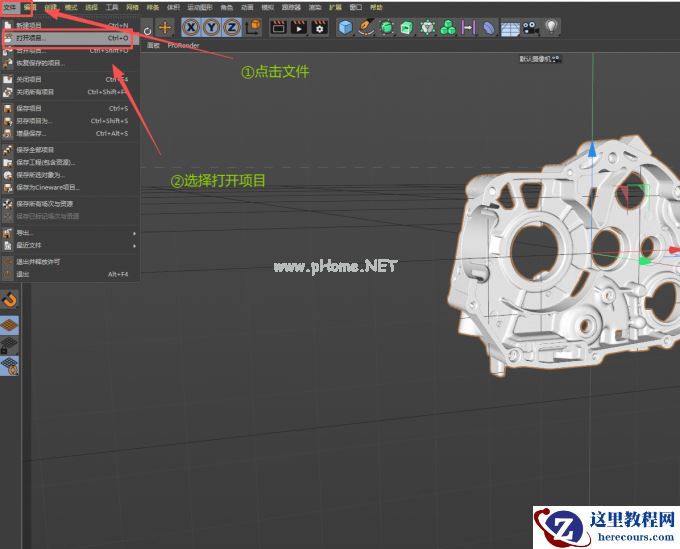Viewport: 680px width, 549px height.
Task: Toggle the X axis lock
Action: click(x=191, y=28)
